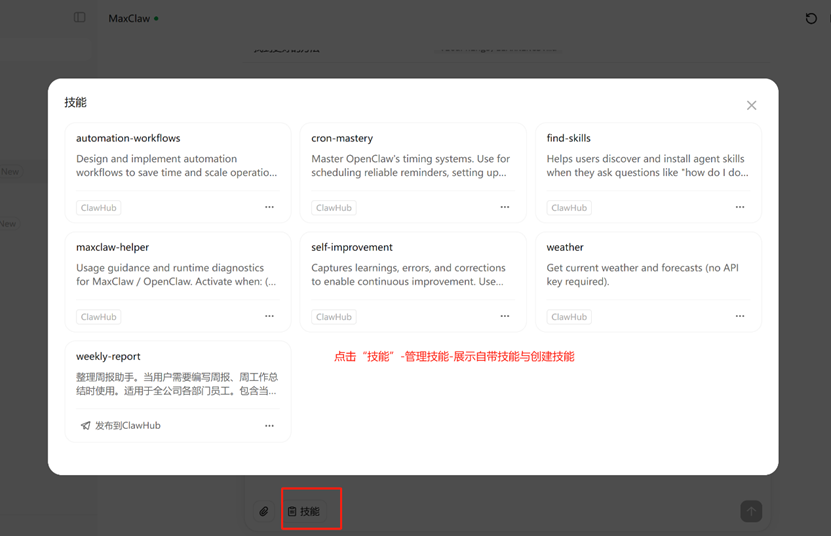This screenshot has width=831, height=536.
Task: Toggle the sidebar panel icon
Action: click(x=80, y=18)
